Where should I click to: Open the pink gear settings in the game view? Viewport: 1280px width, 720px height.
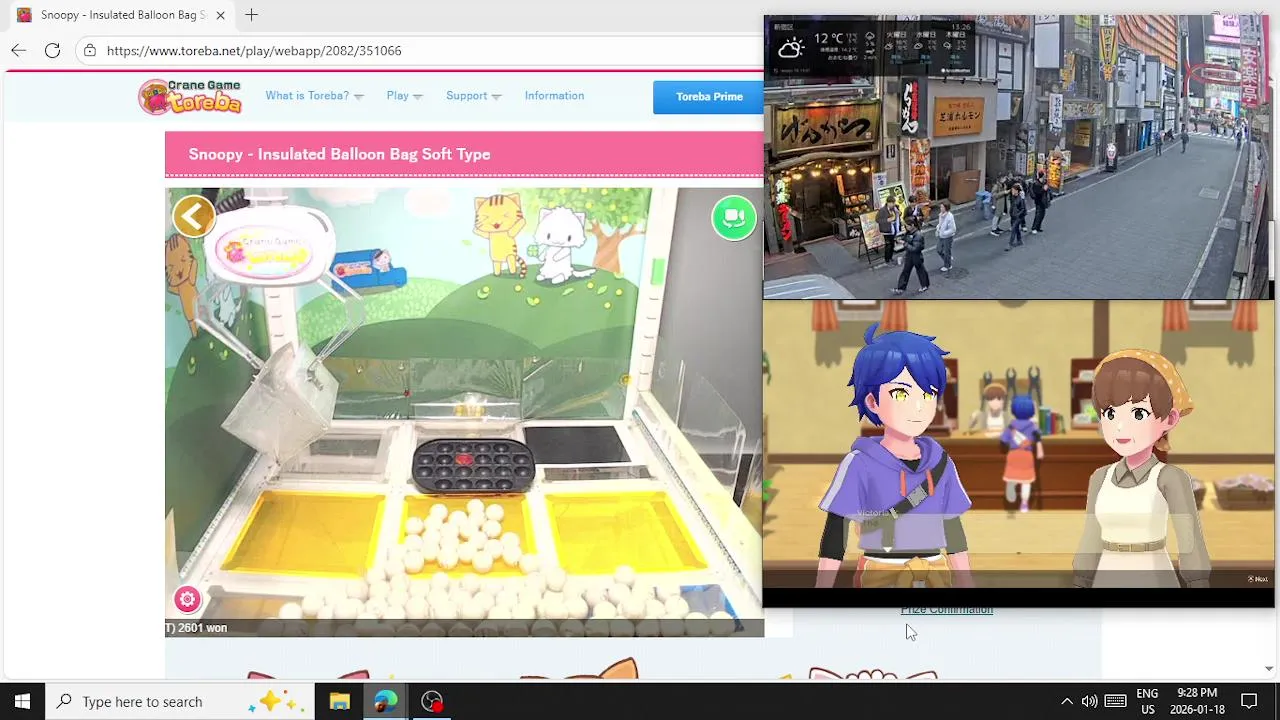coord(187,599)
